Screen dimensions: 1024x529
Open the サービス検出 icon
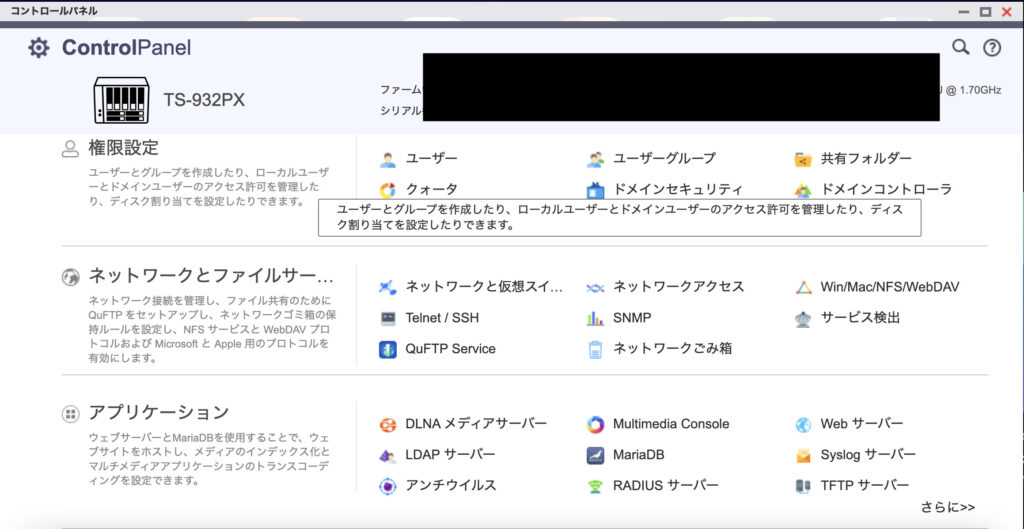pyautogui.click(x=803, y=318)
